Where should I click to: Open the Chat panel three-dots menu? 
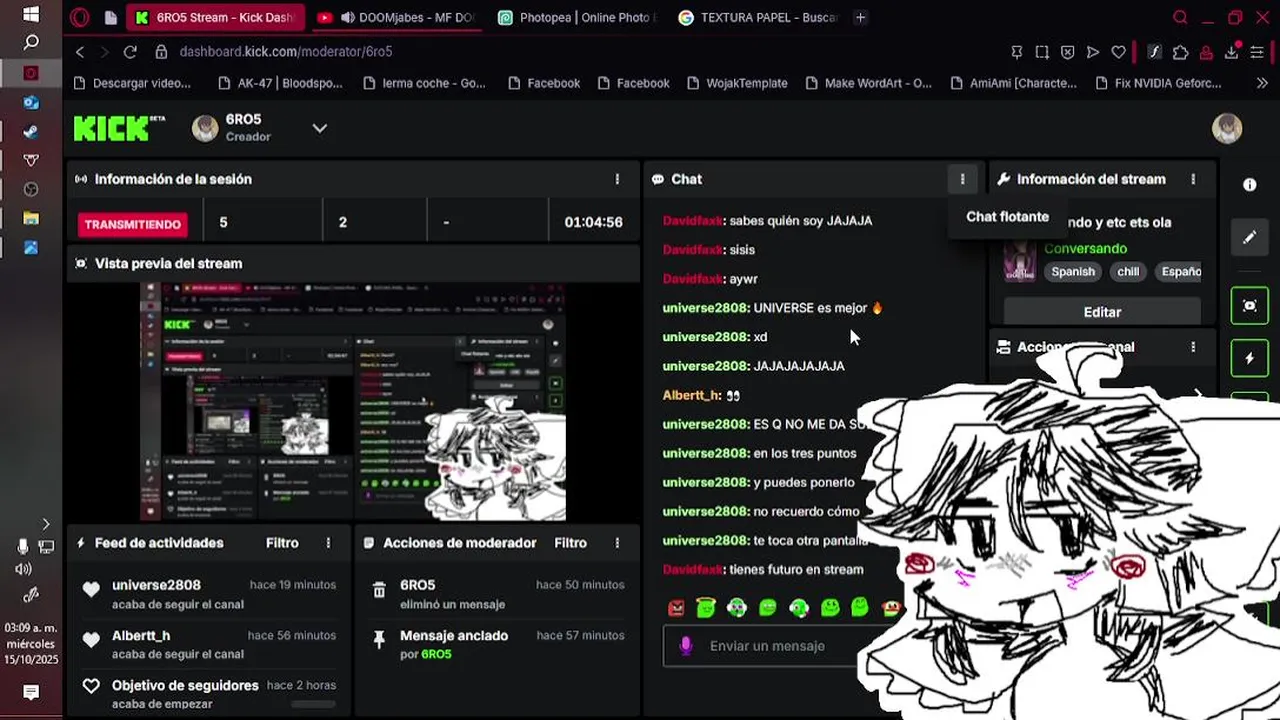tap(962, 179)
